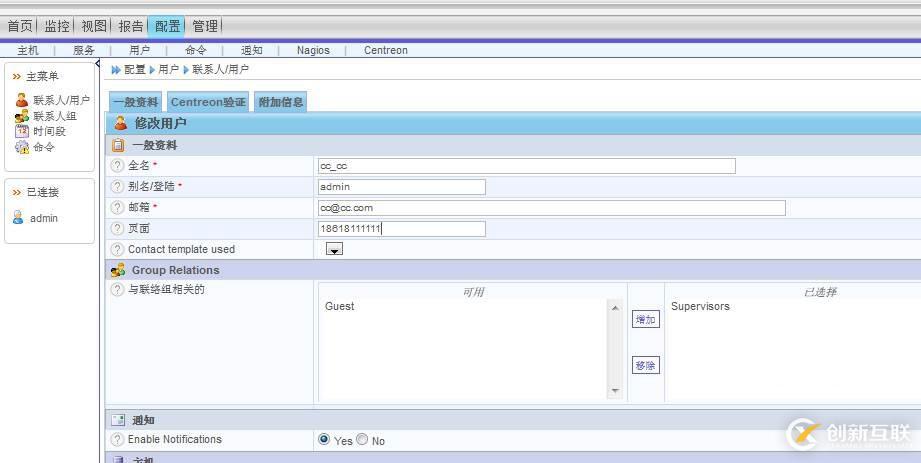The image size is (921, 463).
Task: Open the 首页 top menu
Action: pyautogui.click(x=20, y=26)
